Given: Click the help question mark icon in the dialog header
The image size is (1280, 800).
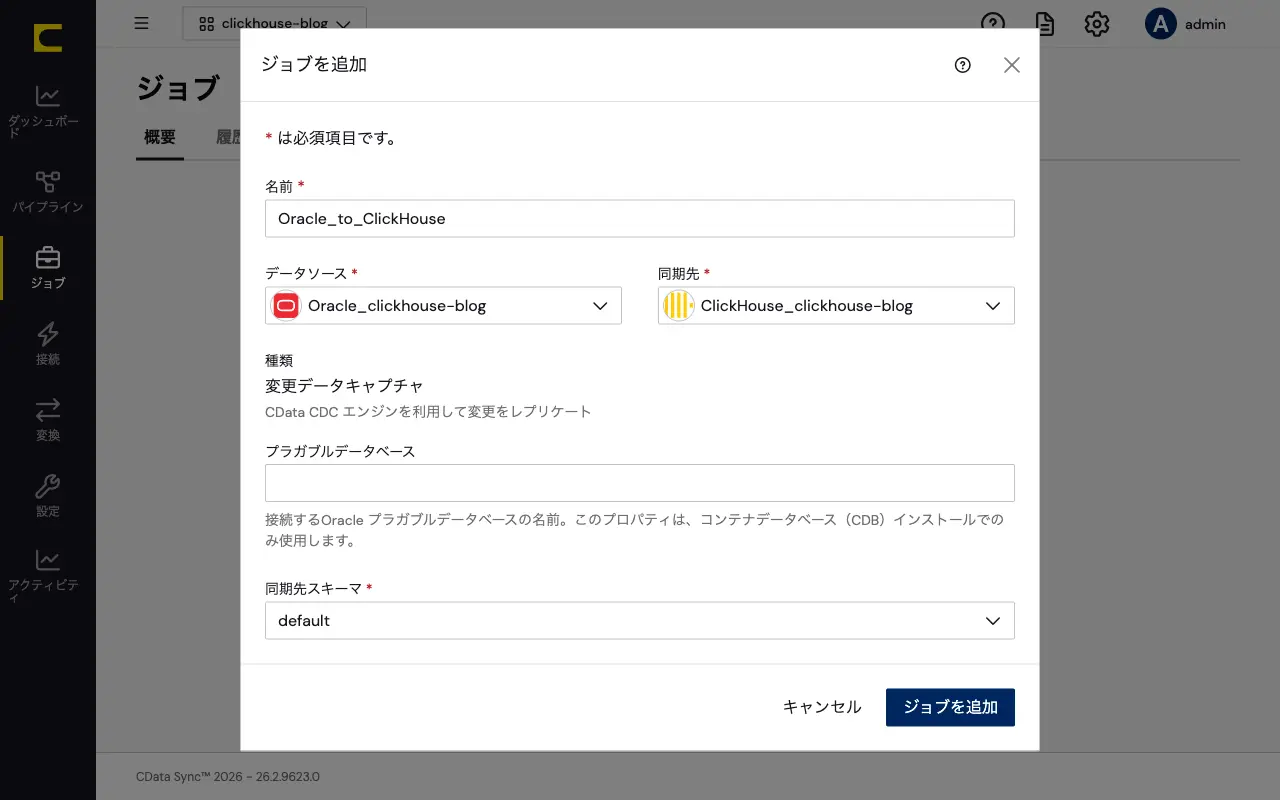Looking at the screenshot, I should coord(963,65).
